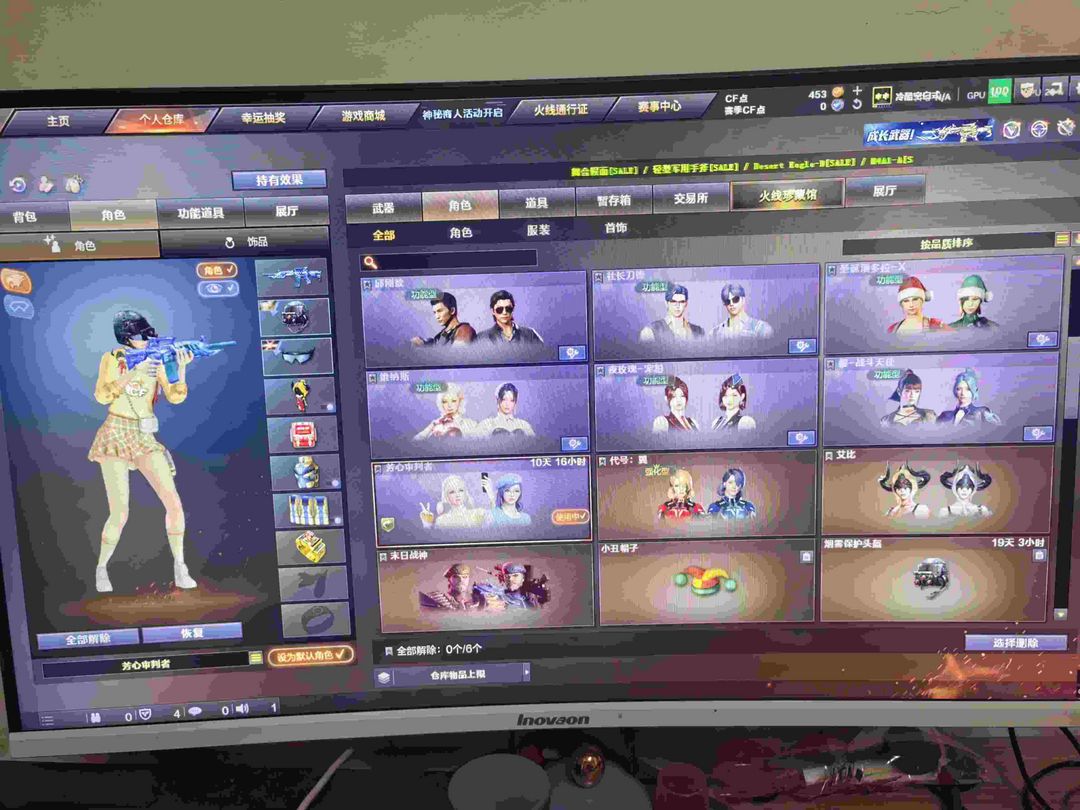Image resolution: width=1080 pixels, height=810 pixels.
Task: Click the chat bubble icon in status bar
Action: [x=195, y=712]
